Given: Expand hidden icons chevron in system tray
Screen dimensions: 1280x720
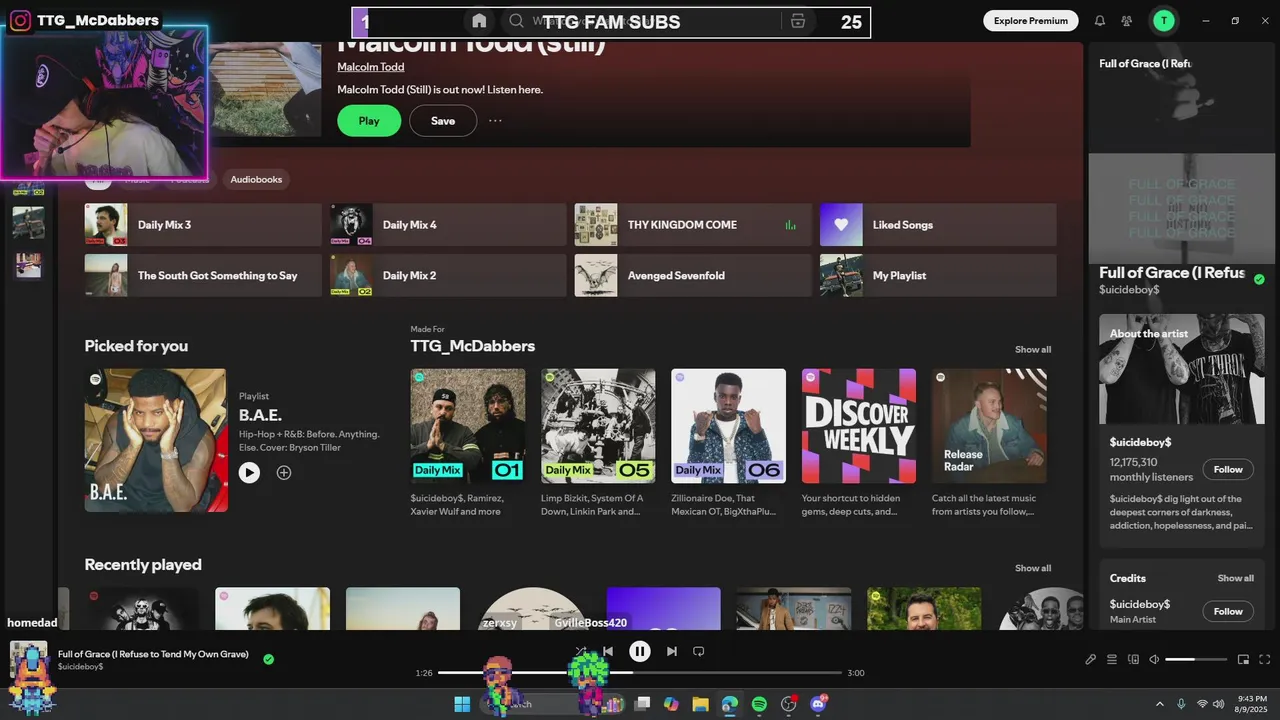Looking at the screenshot, I should click(x=1160, y=704).
